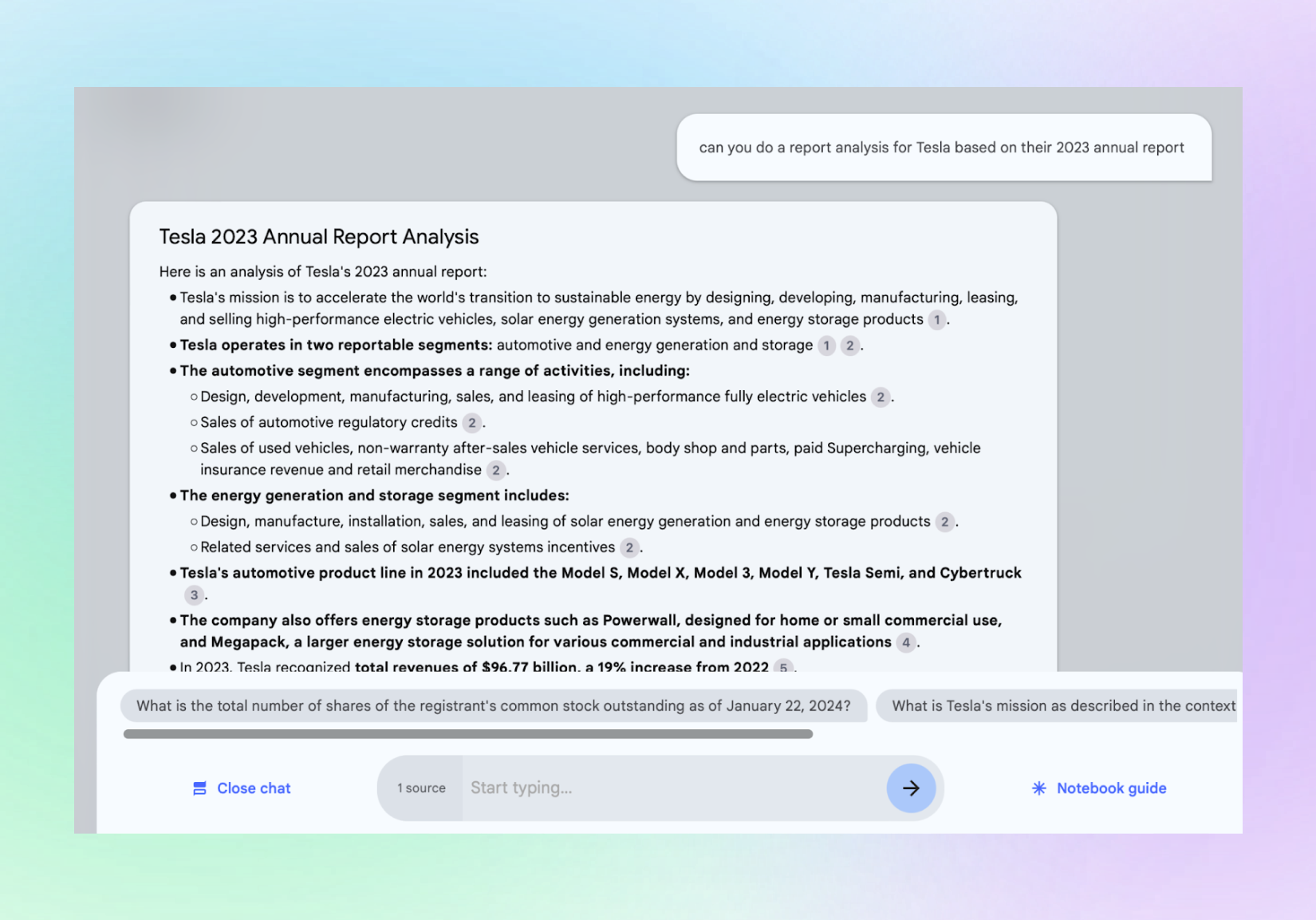
Task: Click the Start typing input field
Action: [x=674, y=788]
